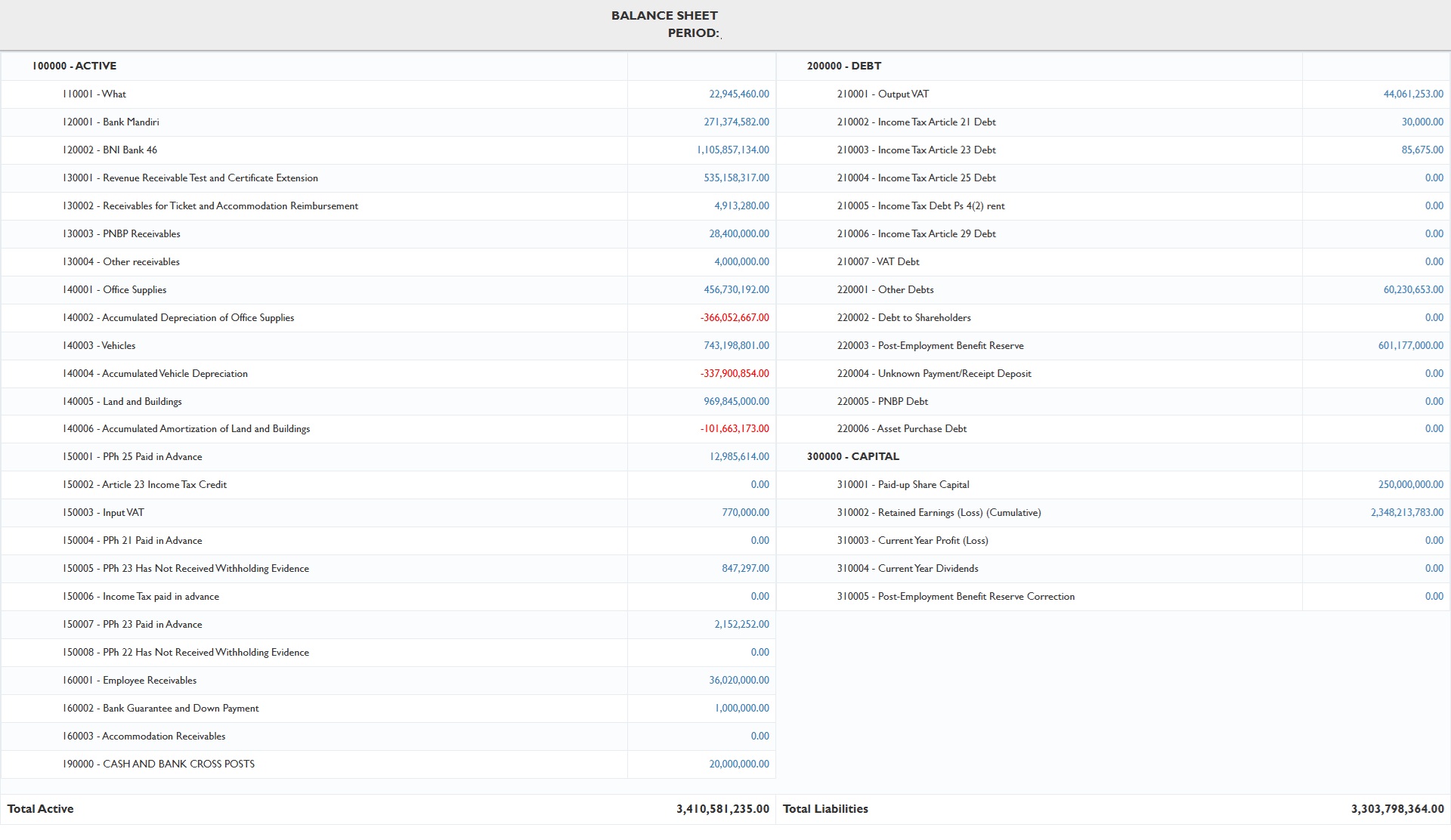Click the amount 847,297.00
Viewport: 1451px width, 840px height.
tap(745, 569)
